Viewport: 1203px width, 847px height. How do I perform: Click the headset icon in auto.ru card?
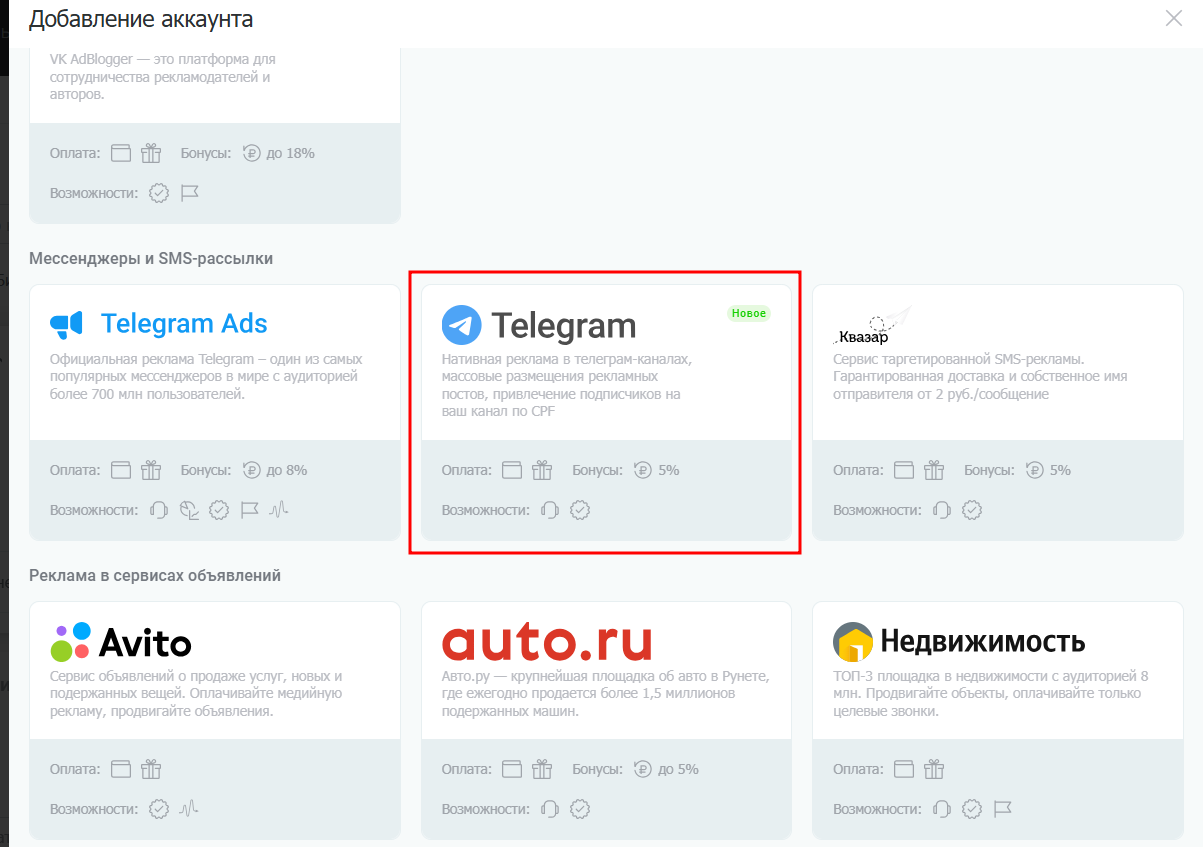click(x=550, y=808)
